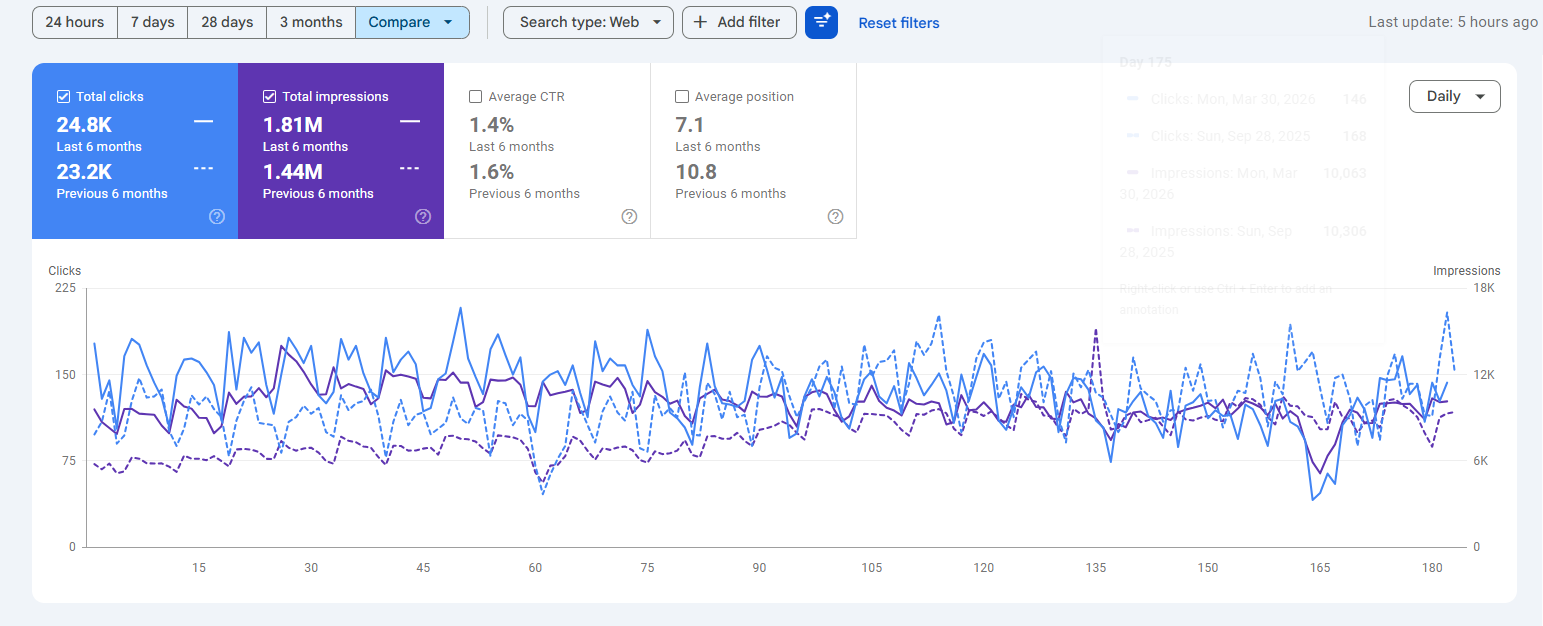Open help icon on Total impressions card
Screen dimensions: 1543x626
coord(423,216)
